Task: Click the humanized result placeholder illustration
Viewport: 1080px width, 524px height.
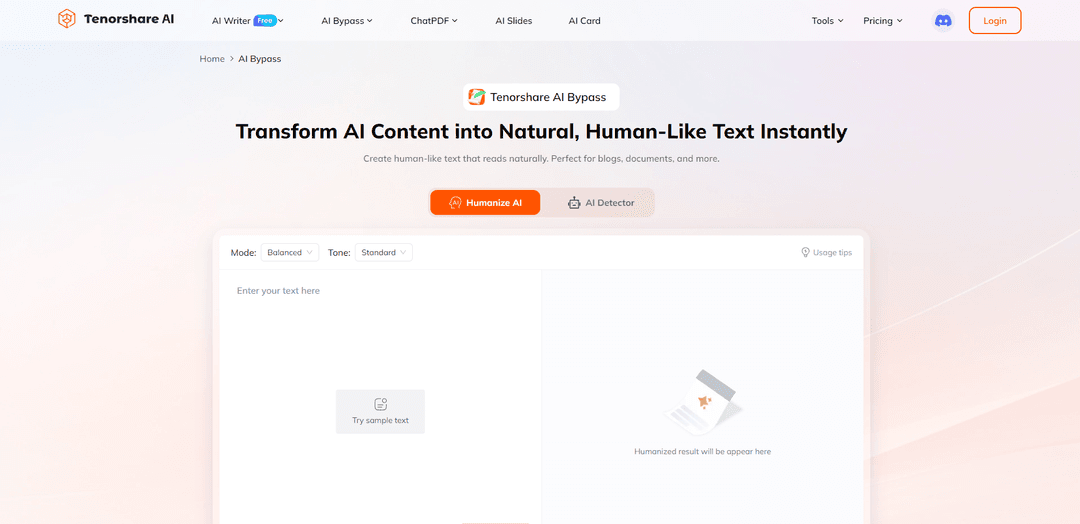Action: tap(703, 404)
